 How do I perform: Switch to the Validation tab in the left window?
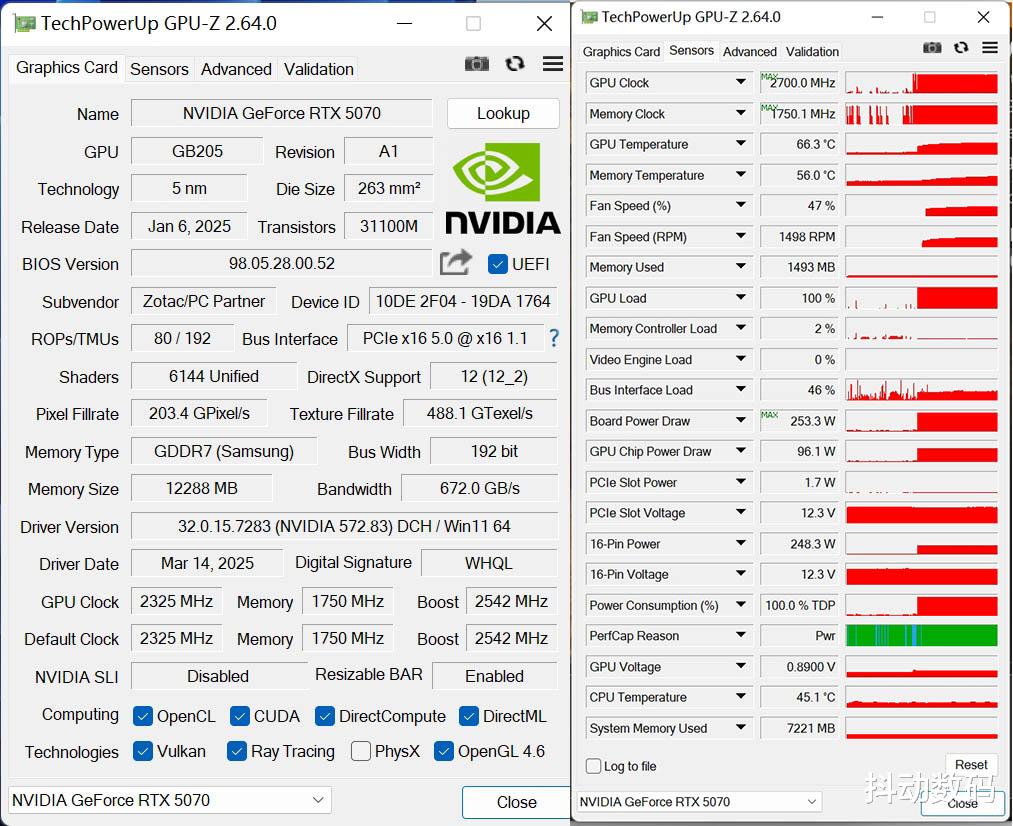pyautogui.click(x=319, y=69)
